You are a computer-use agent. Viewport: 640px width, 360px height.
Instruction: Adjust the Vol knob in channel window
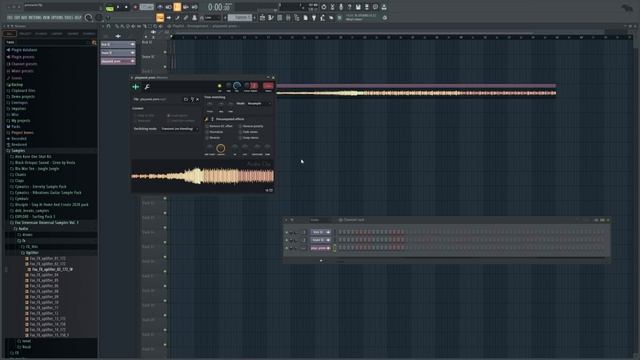coord(237,86)
